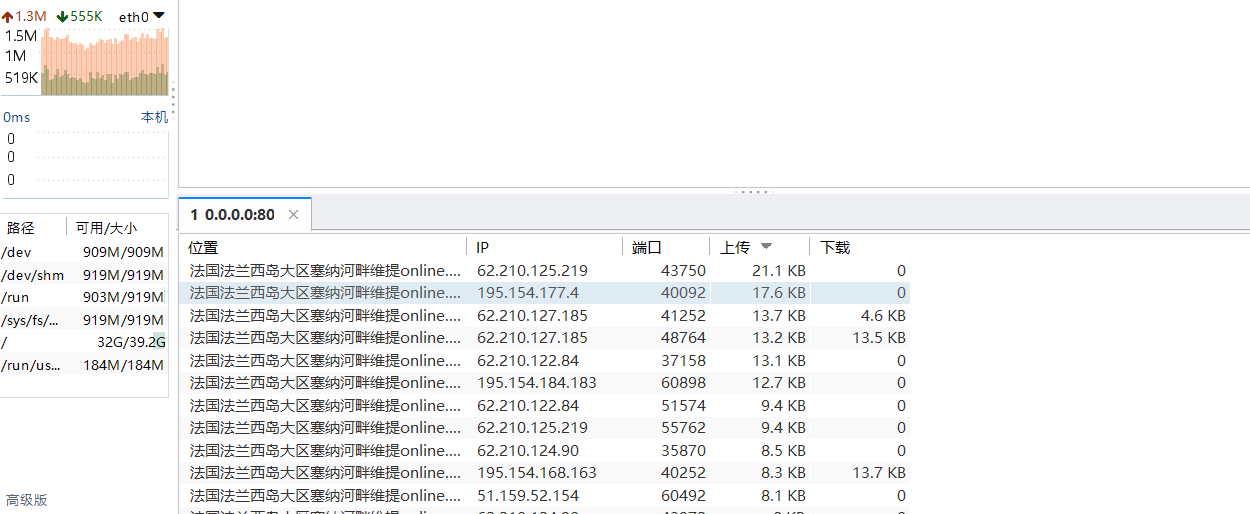
Task: Click port 51574 cell
Action: coord(683,405)
